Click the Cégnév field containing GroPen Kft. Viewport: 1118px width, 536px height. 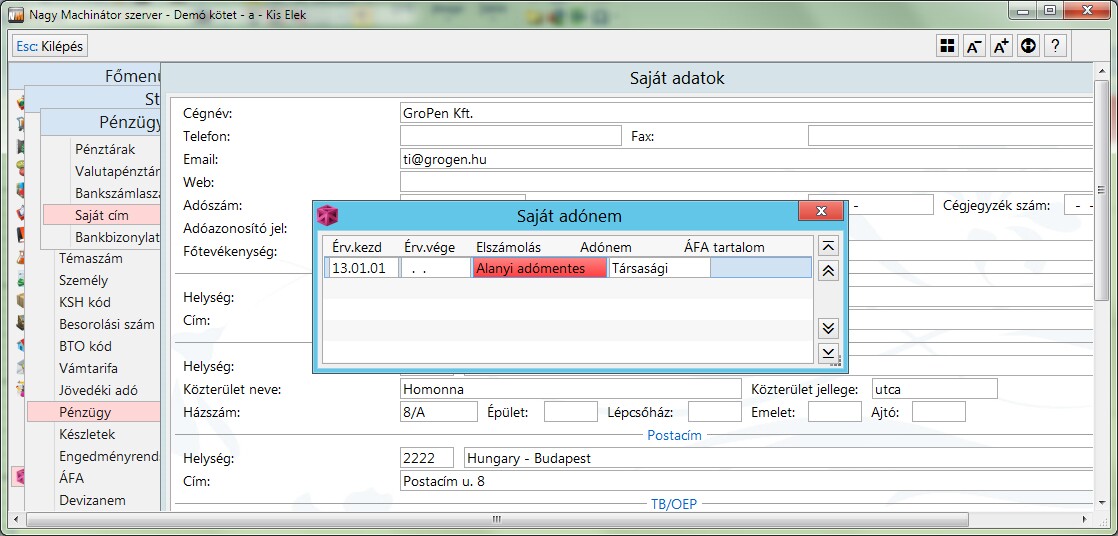point(746,113)
